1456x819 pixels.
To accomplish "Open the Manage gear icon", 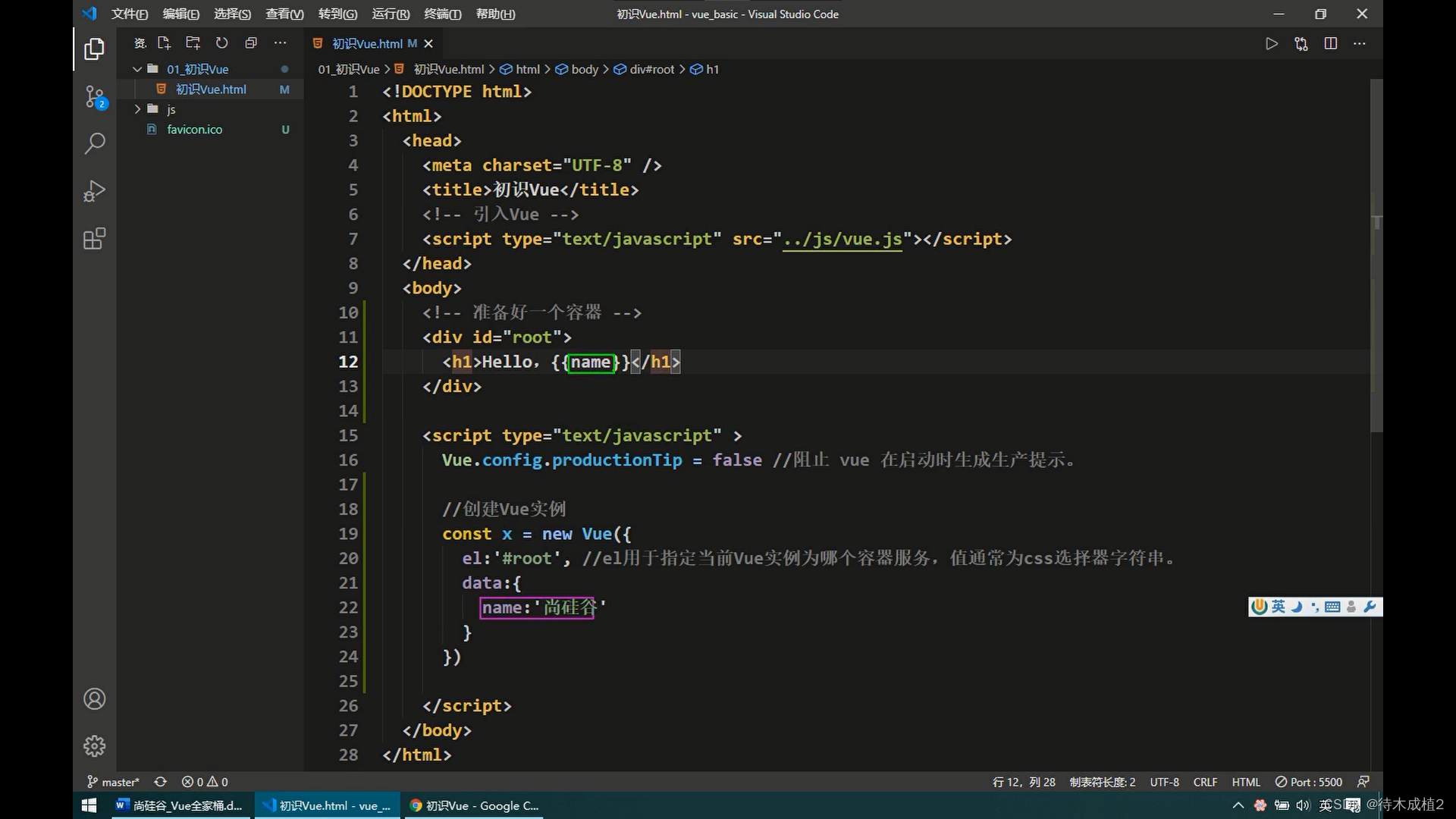I will [94, 746].
